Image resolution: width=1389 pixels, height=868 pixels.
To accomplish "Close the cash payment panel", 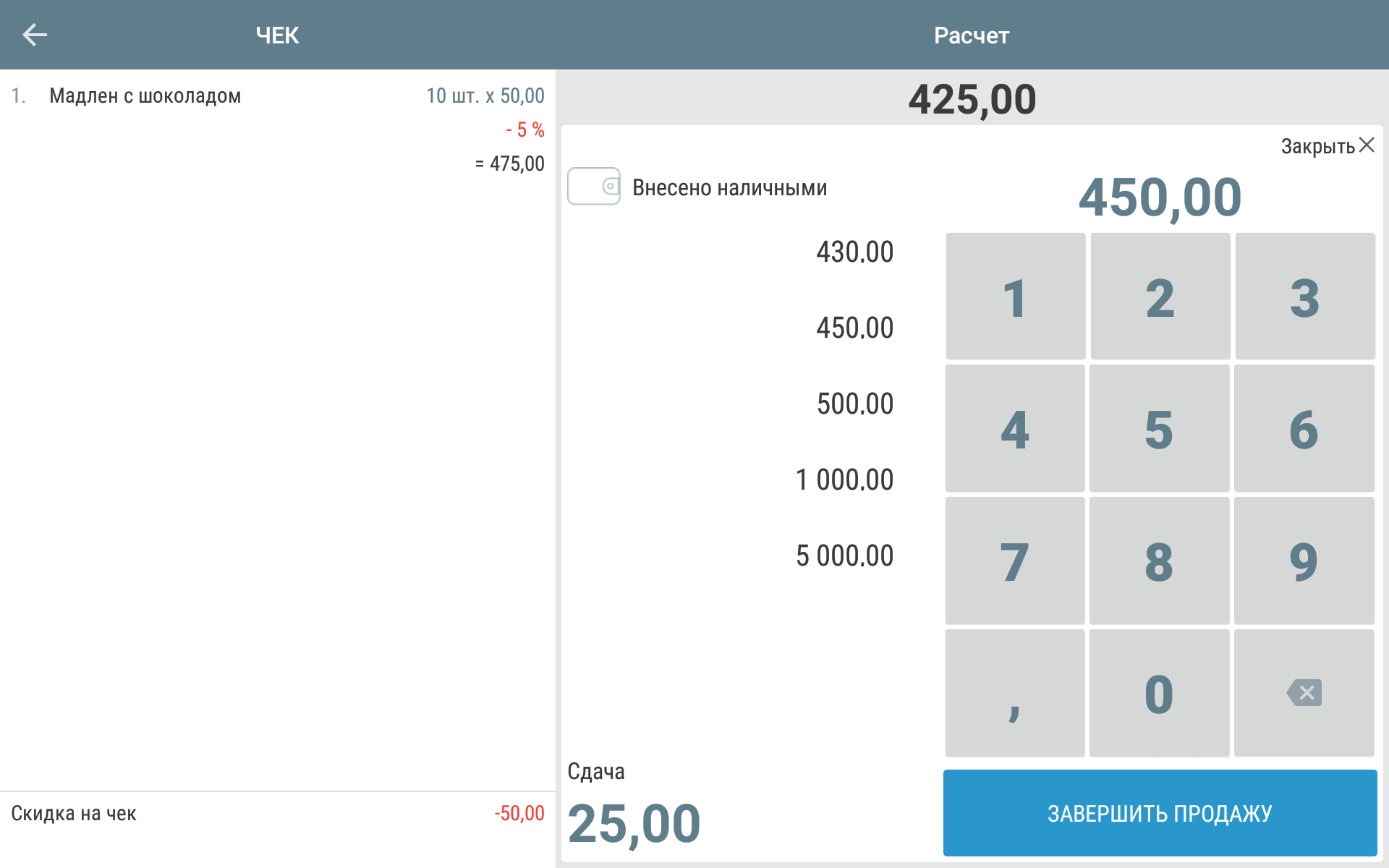I will pos(1328,146).
